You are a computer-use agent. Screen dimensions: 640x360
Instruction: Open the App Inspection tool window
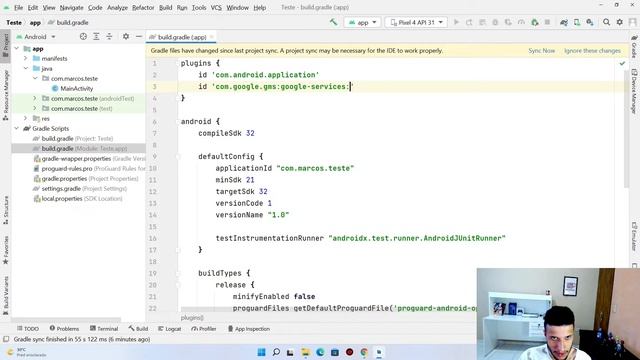click(x=249, y=329)
